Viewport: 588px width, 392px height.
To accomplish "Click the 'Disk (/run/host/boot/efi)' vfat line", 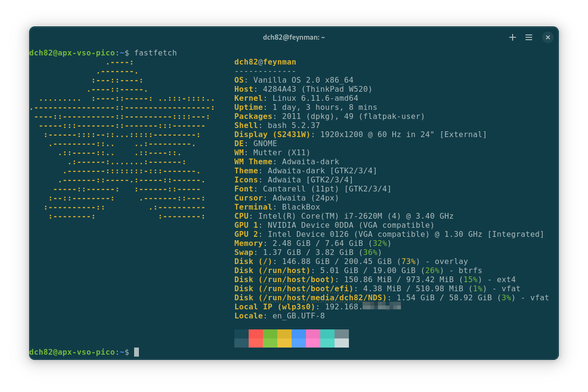I will pos(377,288).
